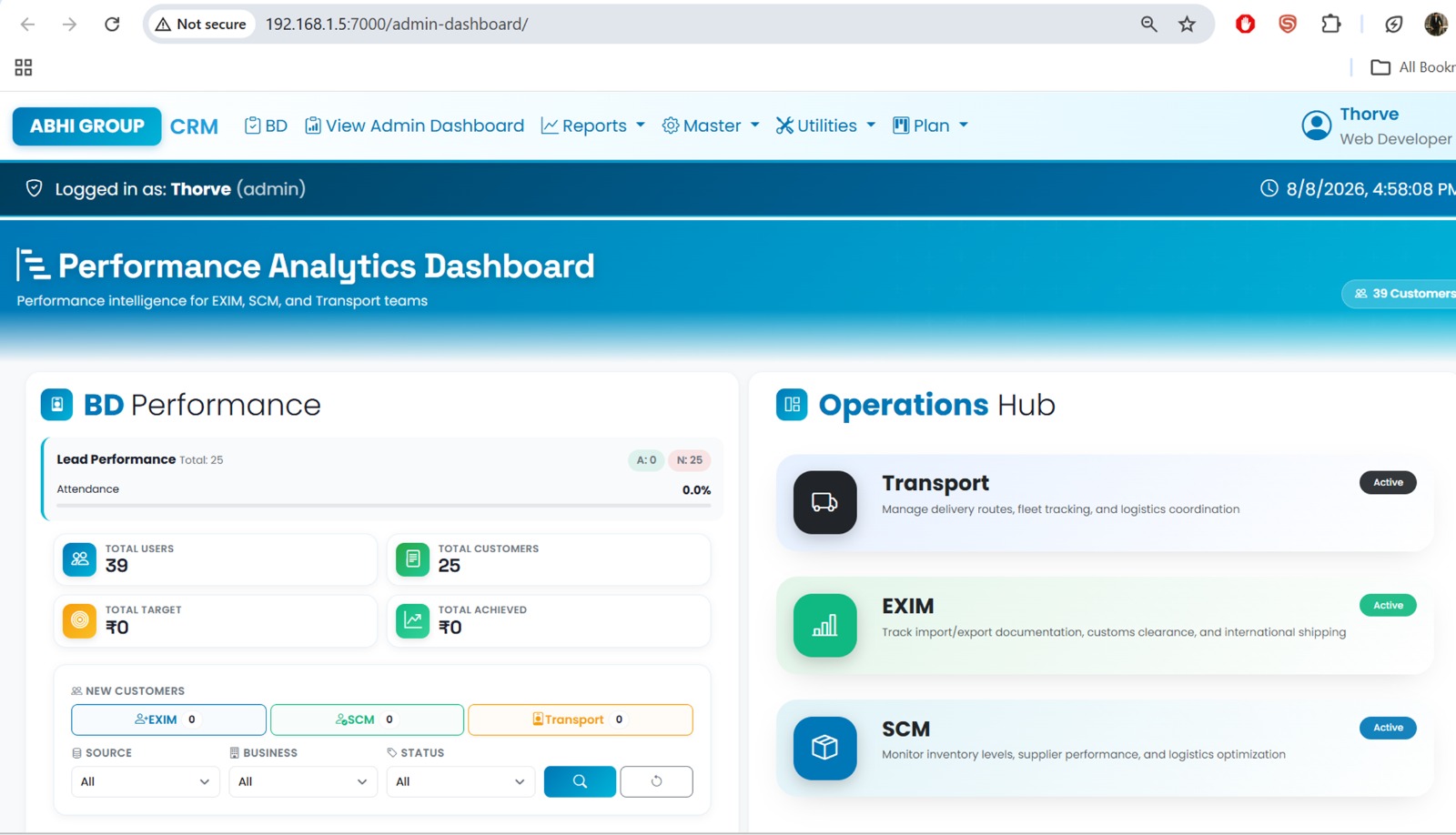Expand the Reports dropdown menu

pyautogui.click(x=593, y=126)
